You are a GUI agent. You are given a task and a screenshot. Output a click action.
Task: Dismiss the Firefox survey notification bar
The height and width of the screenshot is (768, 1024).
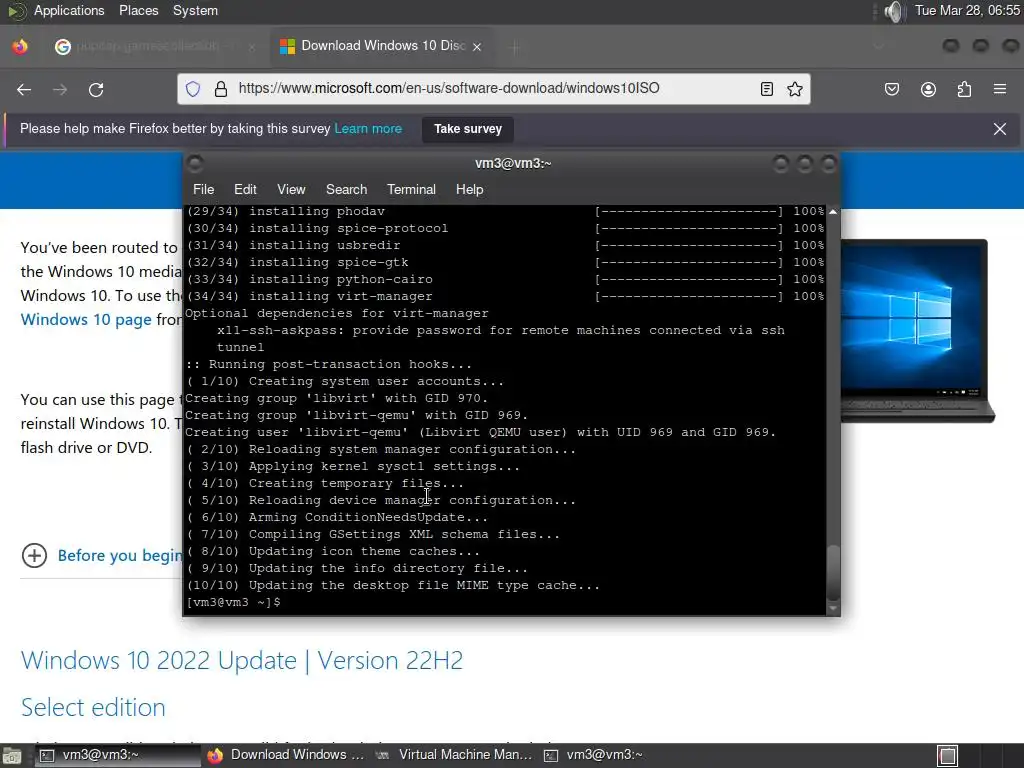pyautogui.click(x=1000, y=129)
